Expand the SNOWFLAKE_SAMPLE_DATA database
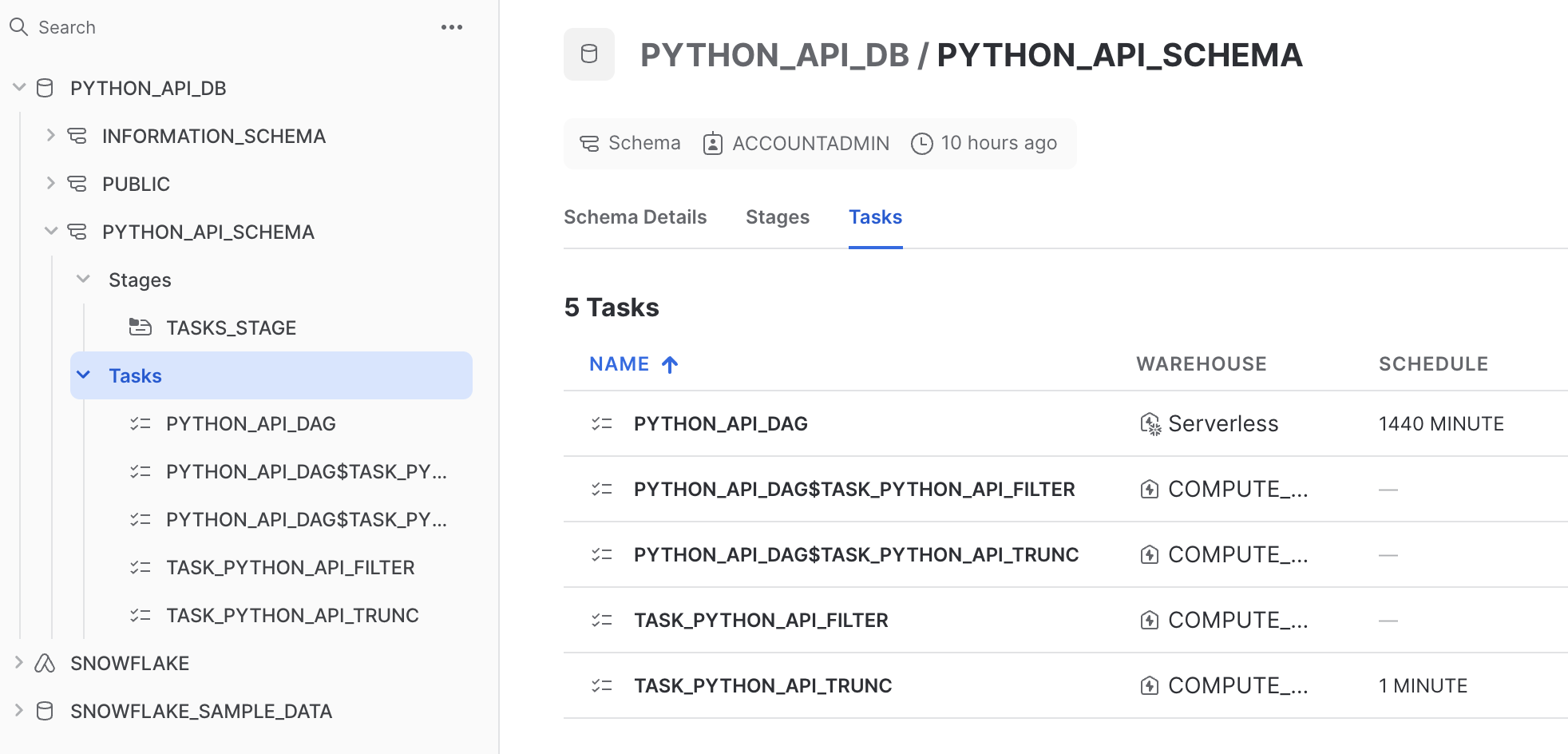 19,711
